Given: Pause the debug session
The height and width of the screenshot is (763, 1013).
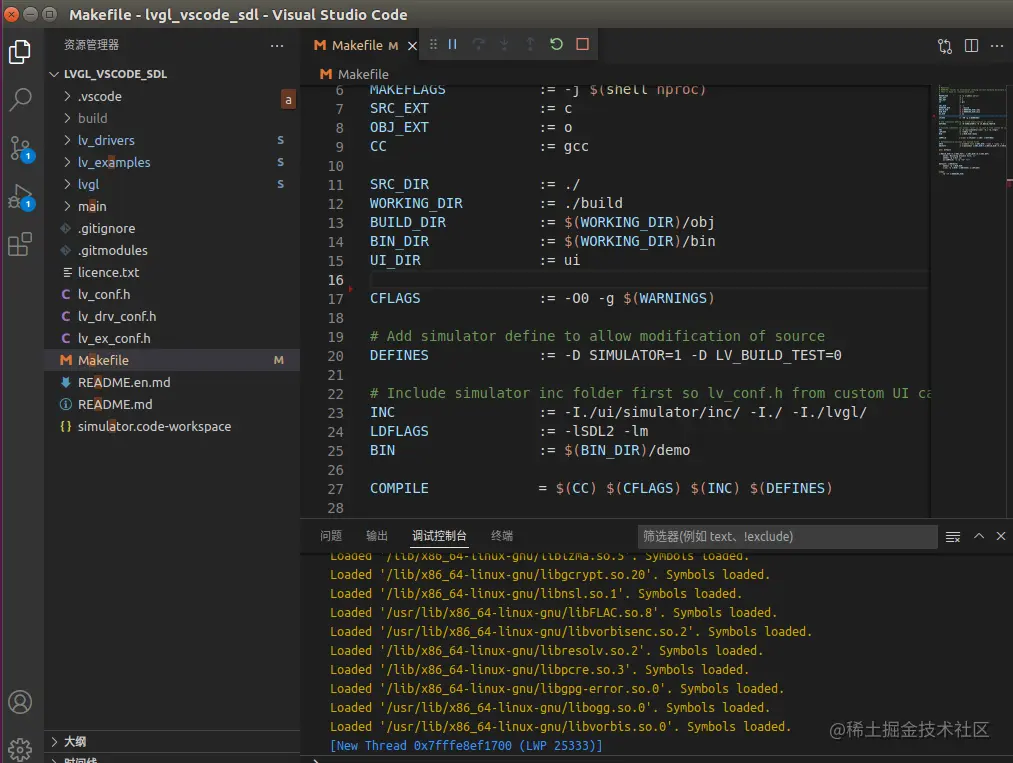Looking at the screenshot, I should tap(453, 45).
